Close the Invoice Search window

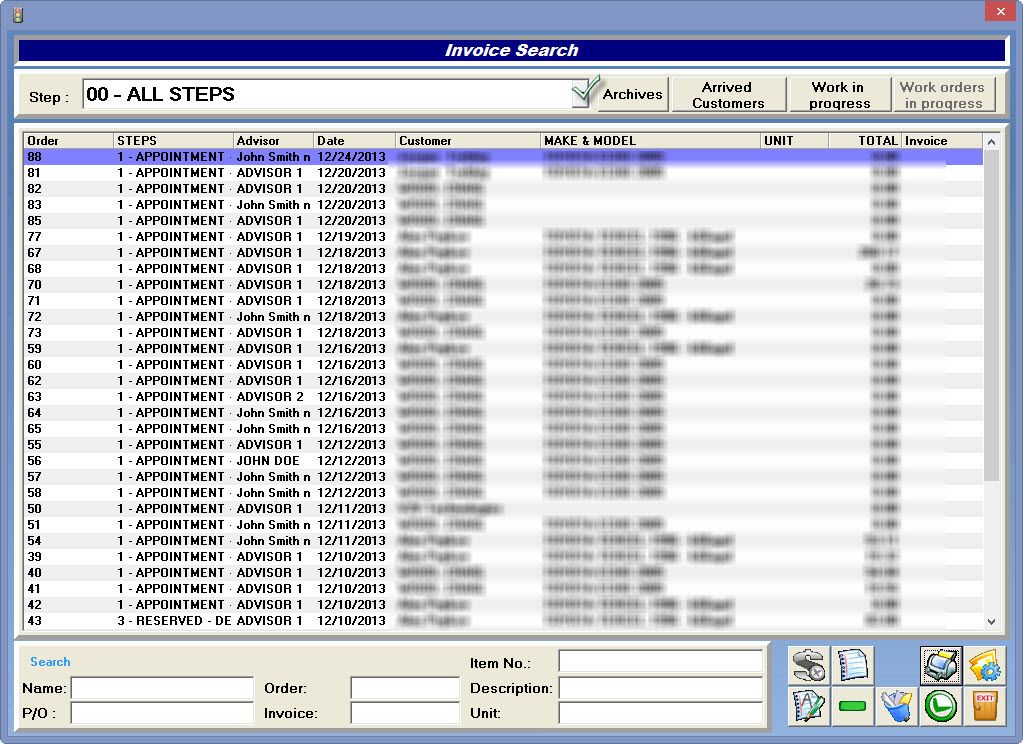click(x=1001, y=12)
